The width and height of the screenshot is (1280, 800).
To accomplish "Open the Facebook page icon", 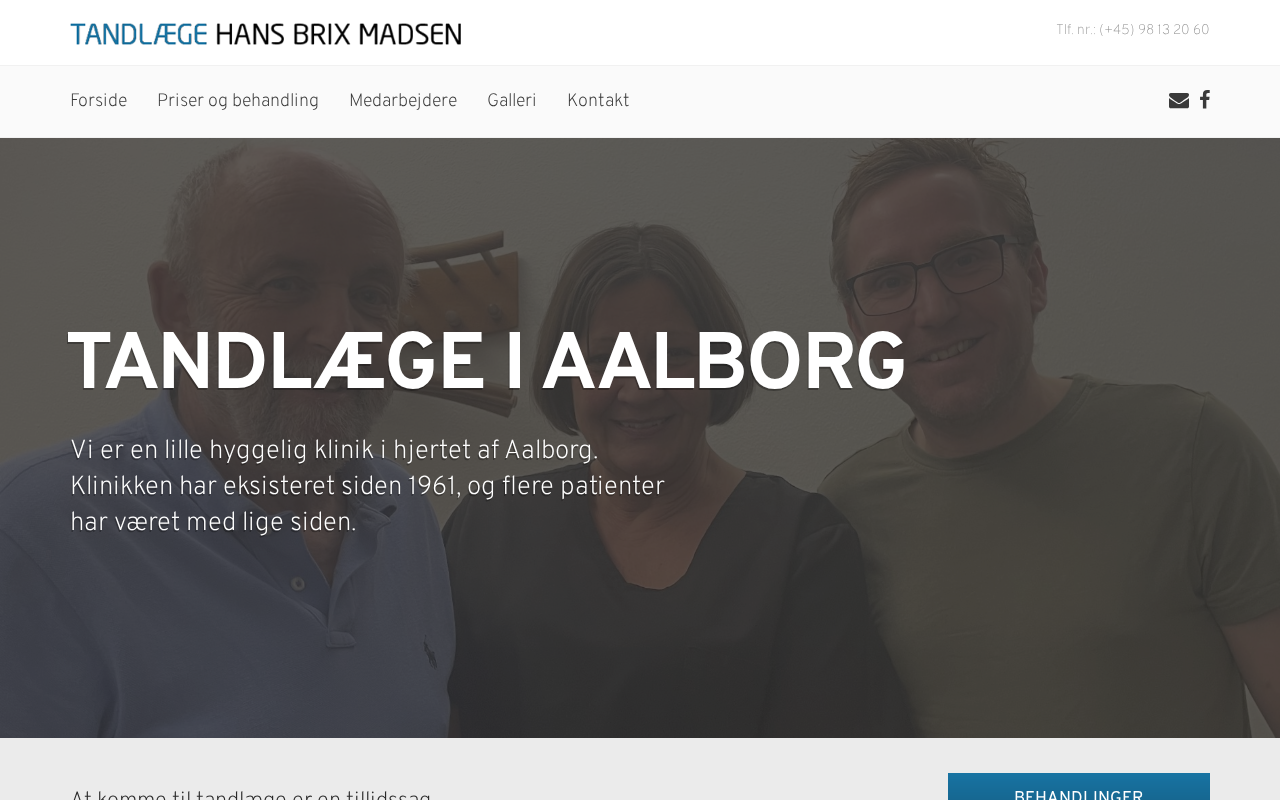I will click(1205, 99).
